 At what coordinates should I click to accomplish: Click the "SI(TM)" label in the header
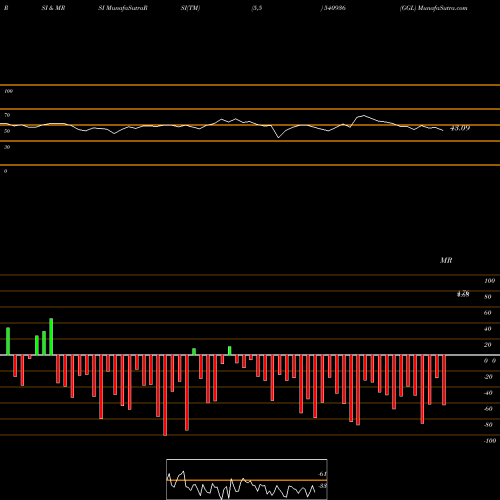(190, 8)
